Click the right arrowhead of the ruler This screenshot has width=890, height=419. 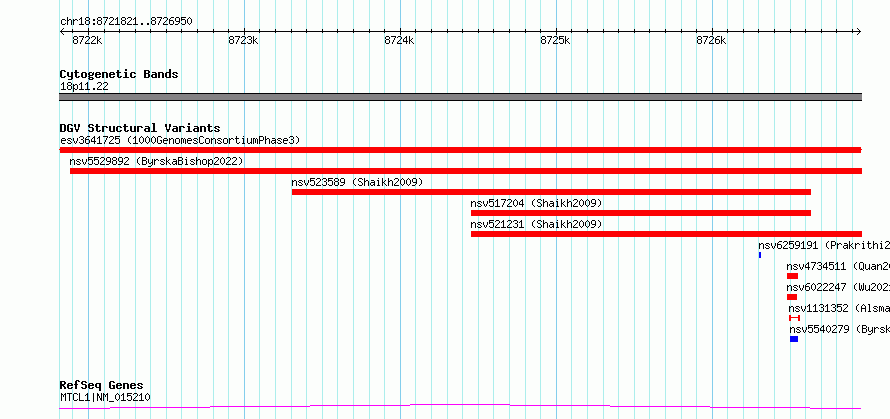[x=858, y=32]
